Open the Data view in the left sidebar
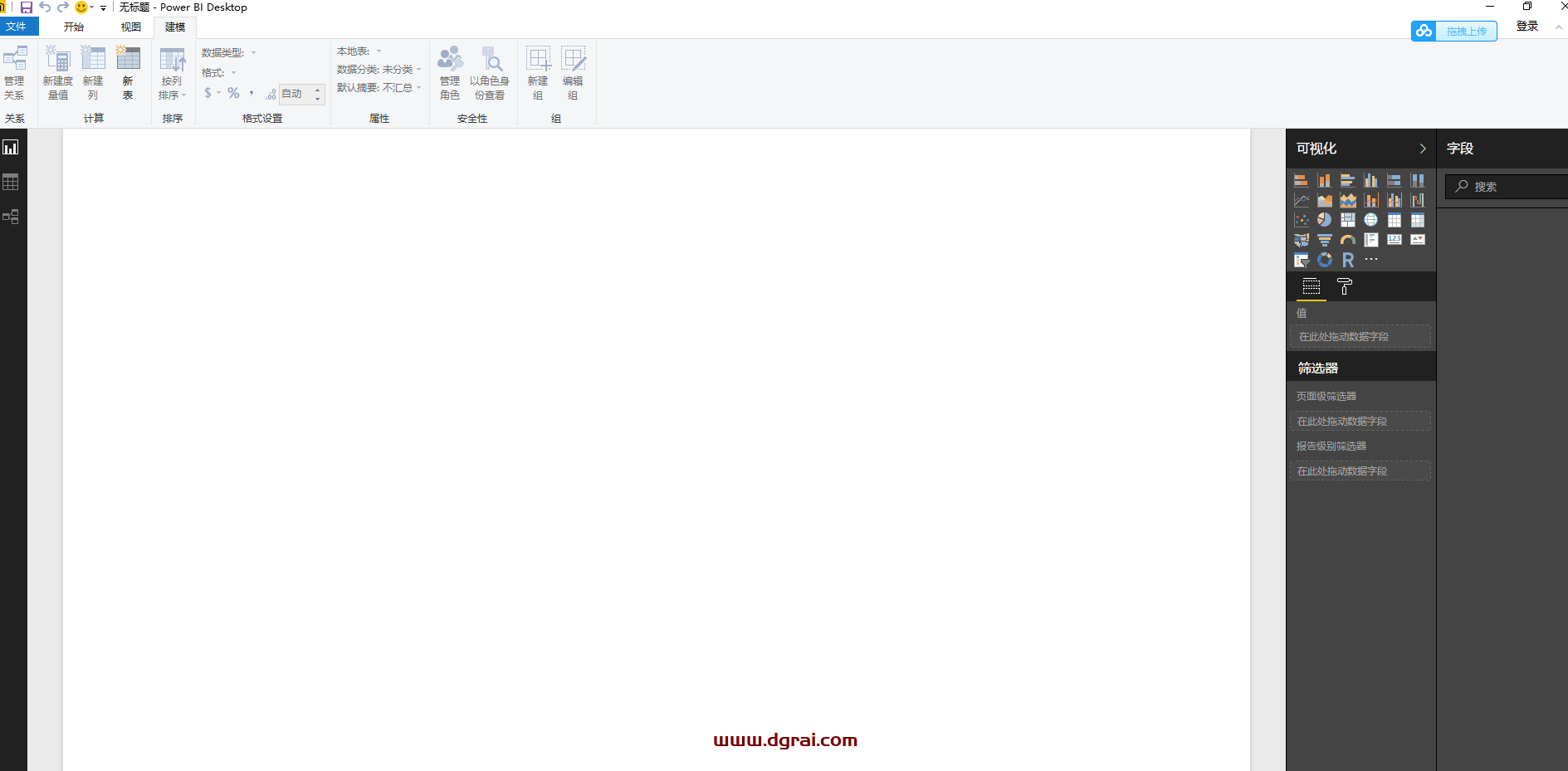The height and width of the screenshot is (771, 1568). pos(11,182)
